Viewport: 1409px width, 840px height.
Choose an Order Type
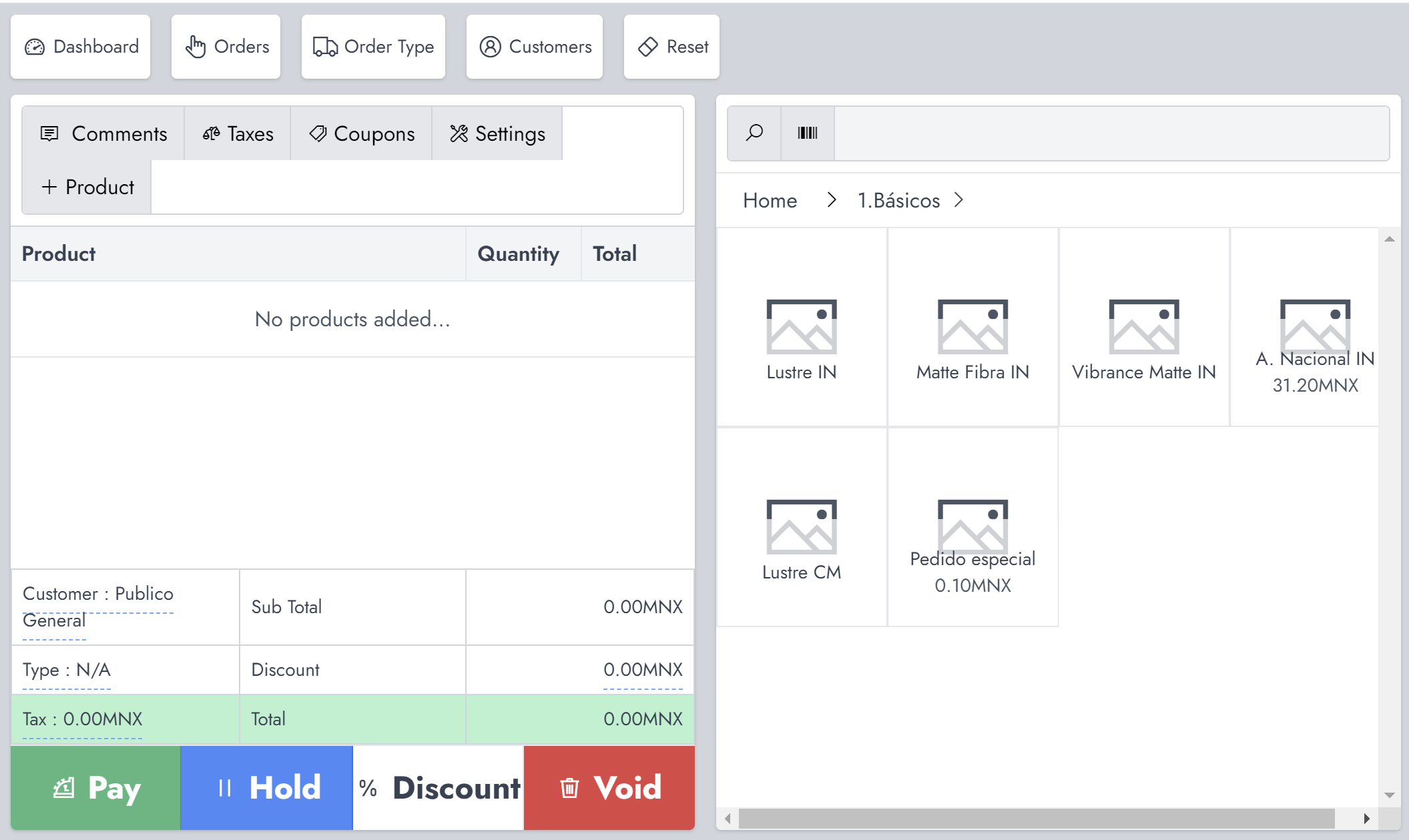(x=373, y=47)
